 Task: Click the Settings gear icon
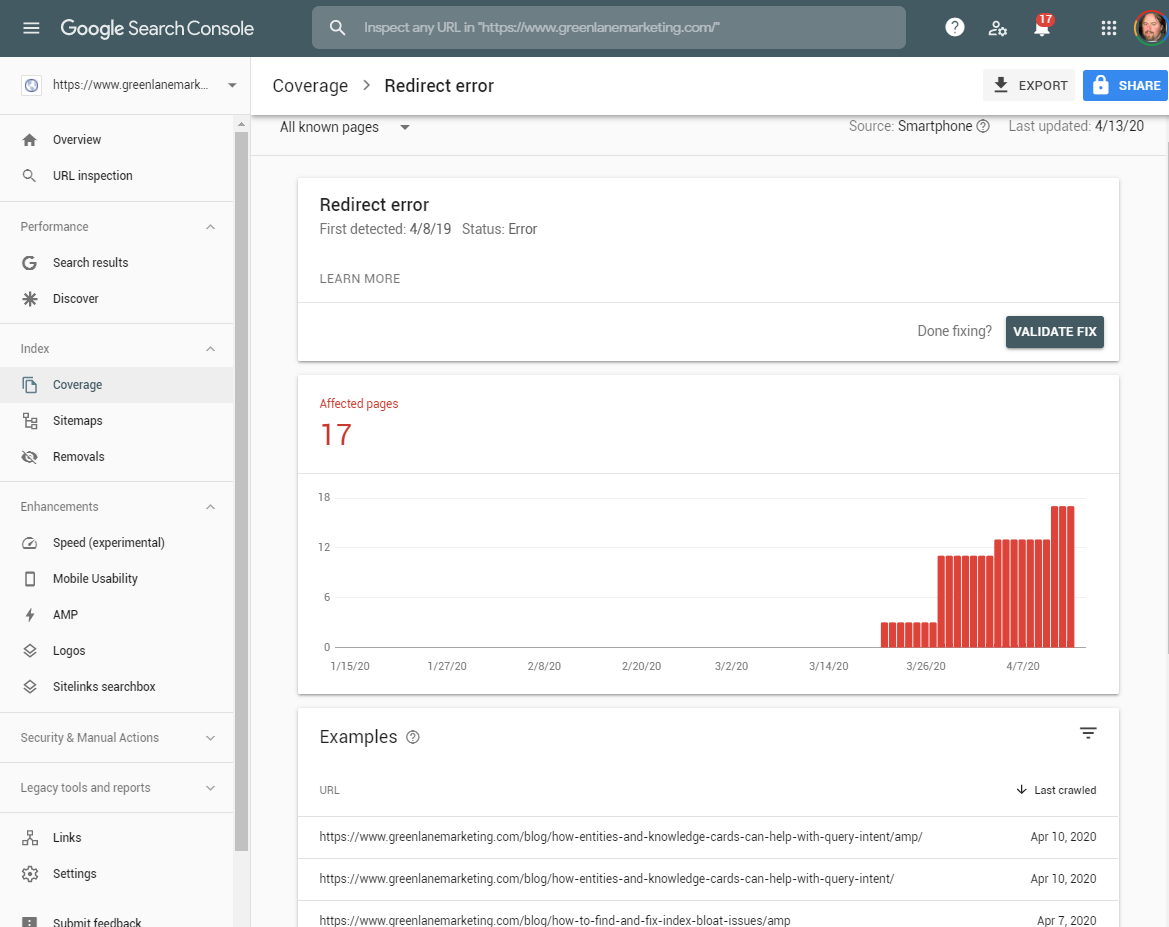pos(30,873)
